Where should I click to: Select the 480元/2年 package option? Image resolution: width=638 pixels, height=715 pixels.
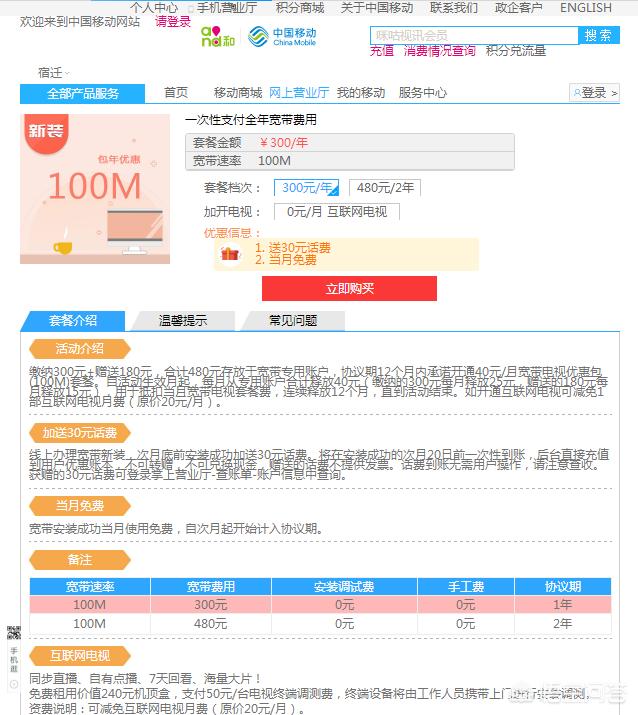click(x=385, y=187)
